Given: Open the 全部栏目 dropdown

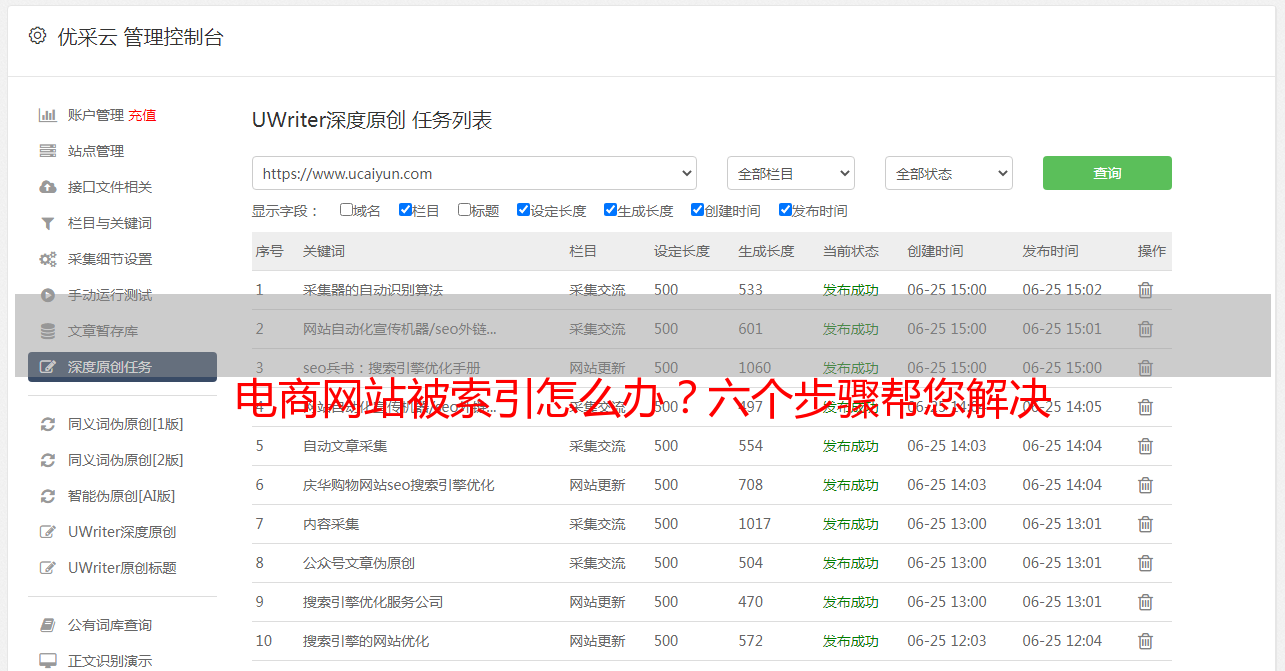Looking at the screenshot, I should click(x=790, y=173).
